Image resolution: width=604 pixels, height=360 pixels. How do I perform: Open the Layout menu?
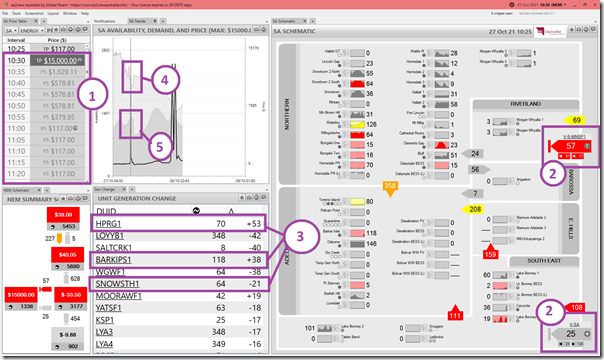[53, 13]
